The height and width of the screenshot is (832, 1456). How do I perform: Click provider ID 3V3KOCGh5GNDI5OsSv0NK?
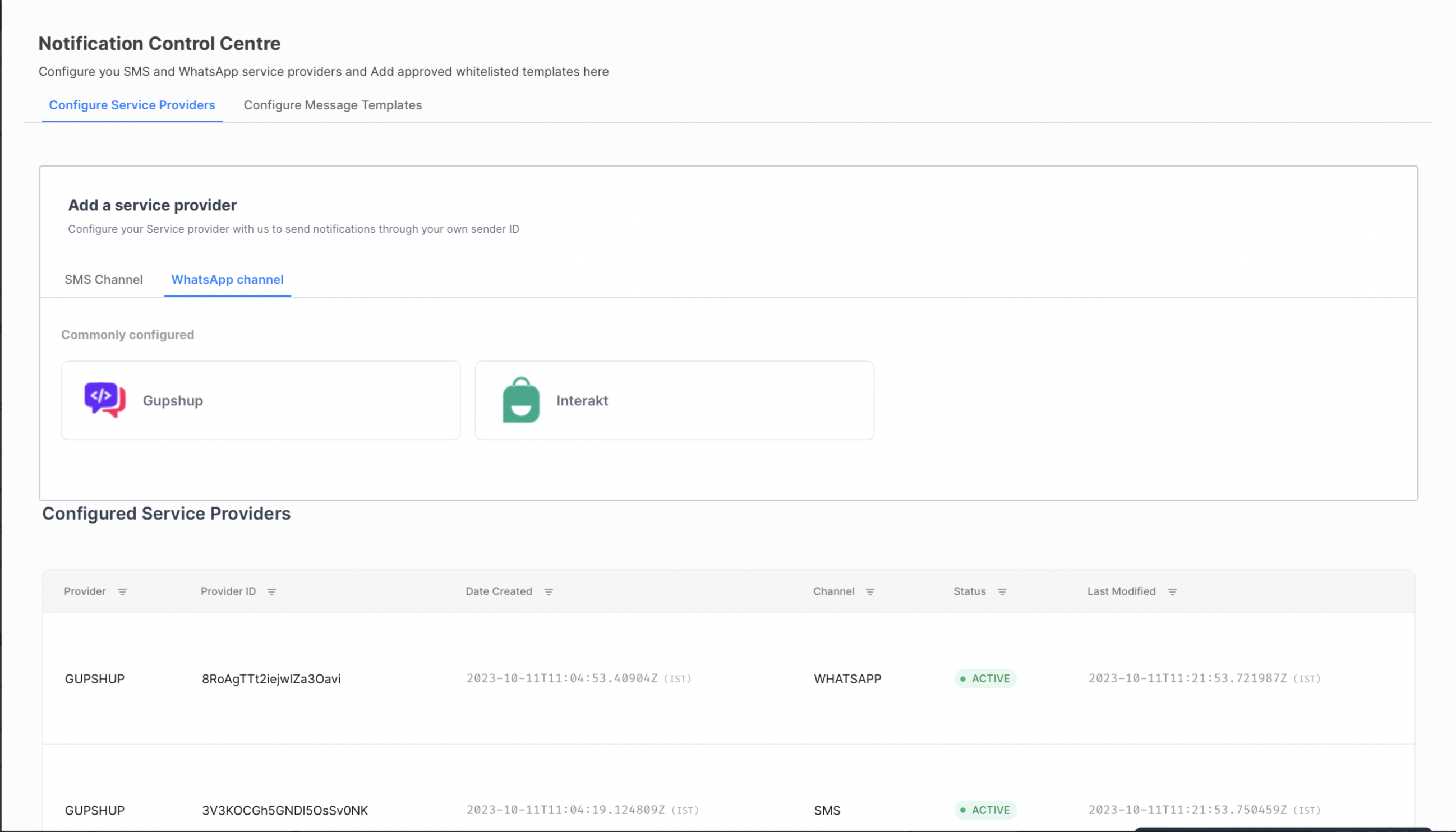(285, 810)
